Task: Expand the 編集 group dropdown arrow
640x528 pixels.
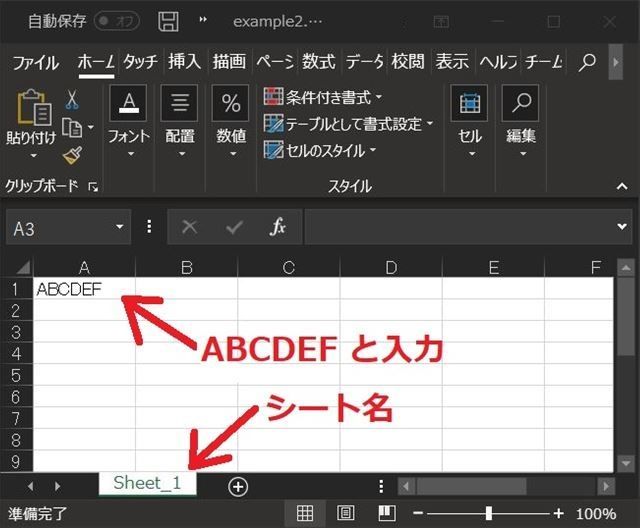Action: pos(523,154)
